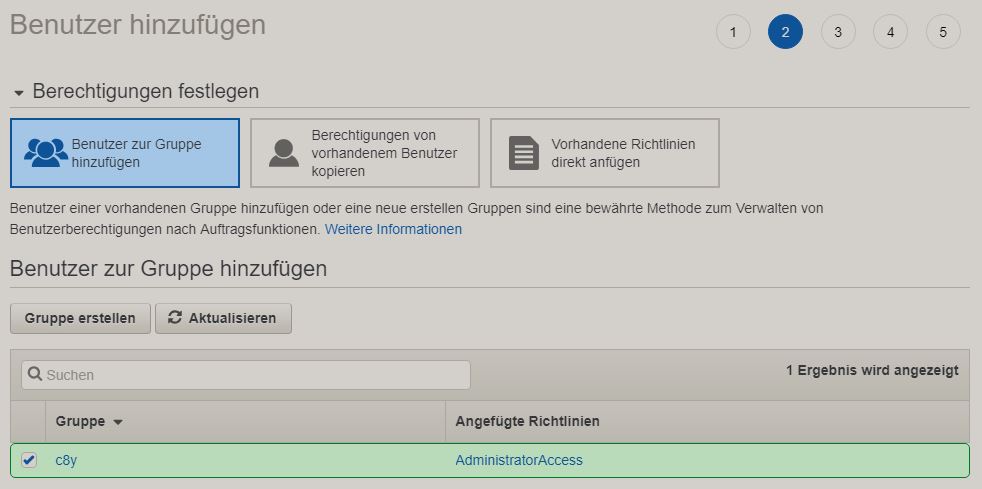Open wizard step 5
The width and height of the screenshot is (982, 489).
943,32
